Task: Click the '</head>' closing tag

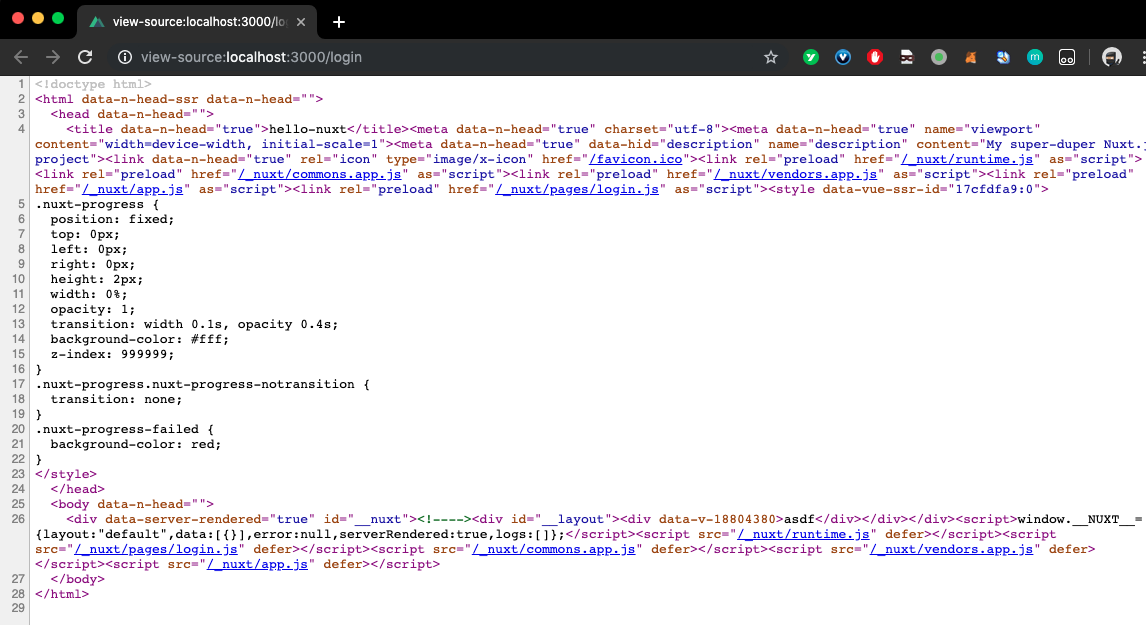Action: (x=77, y=489)
